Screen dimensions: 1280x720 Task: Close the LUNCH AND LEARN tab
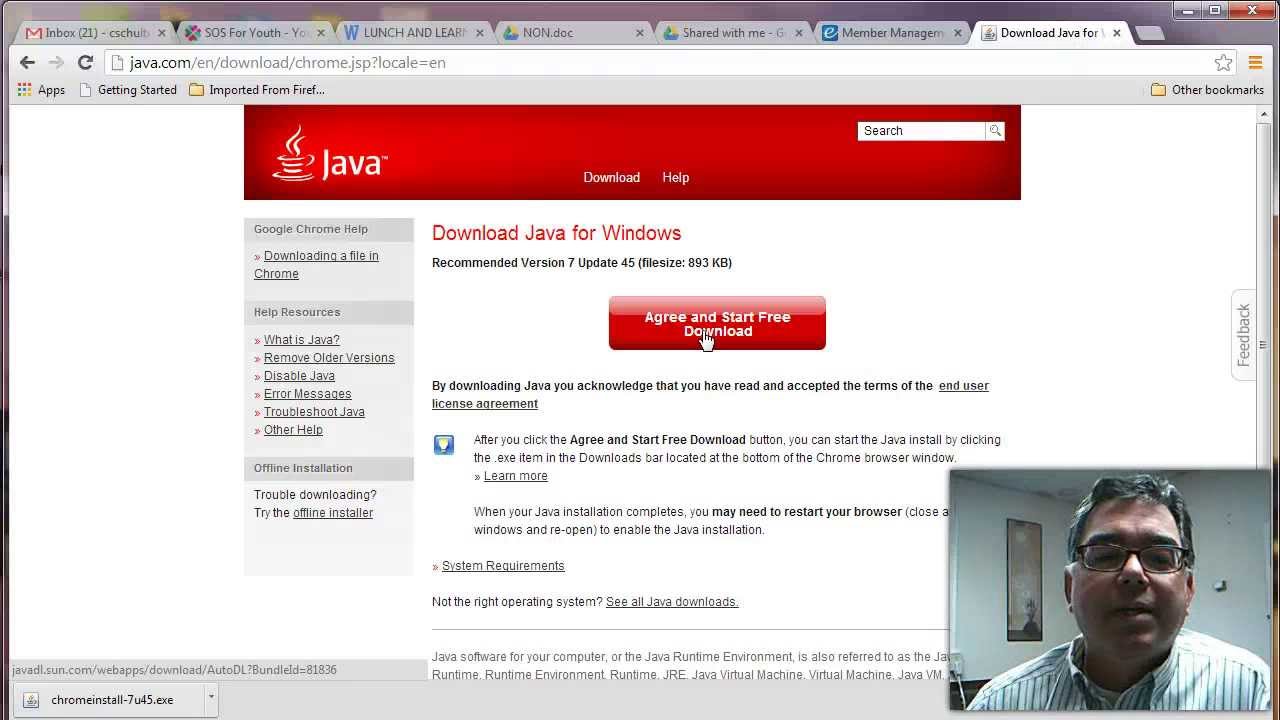[480, 33]
